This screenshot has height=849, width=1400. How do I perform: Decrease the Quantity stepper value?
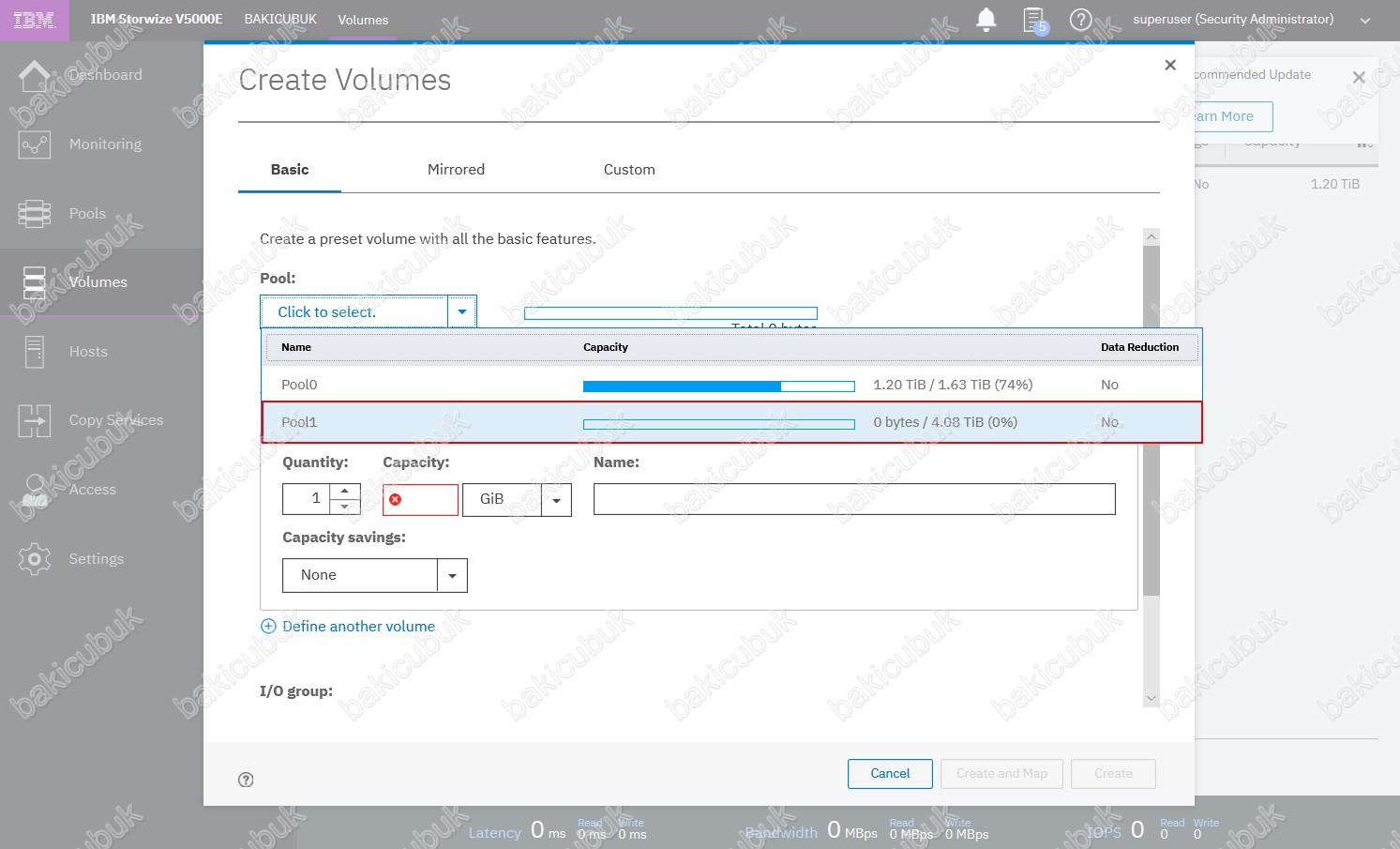click(345, 507)
